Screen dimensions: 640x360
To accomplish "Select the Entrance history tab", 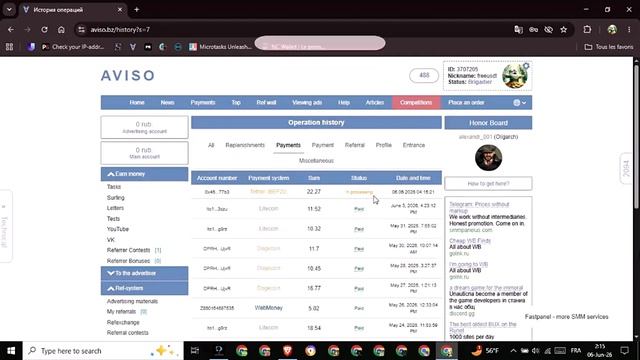I will click(414, 145).
